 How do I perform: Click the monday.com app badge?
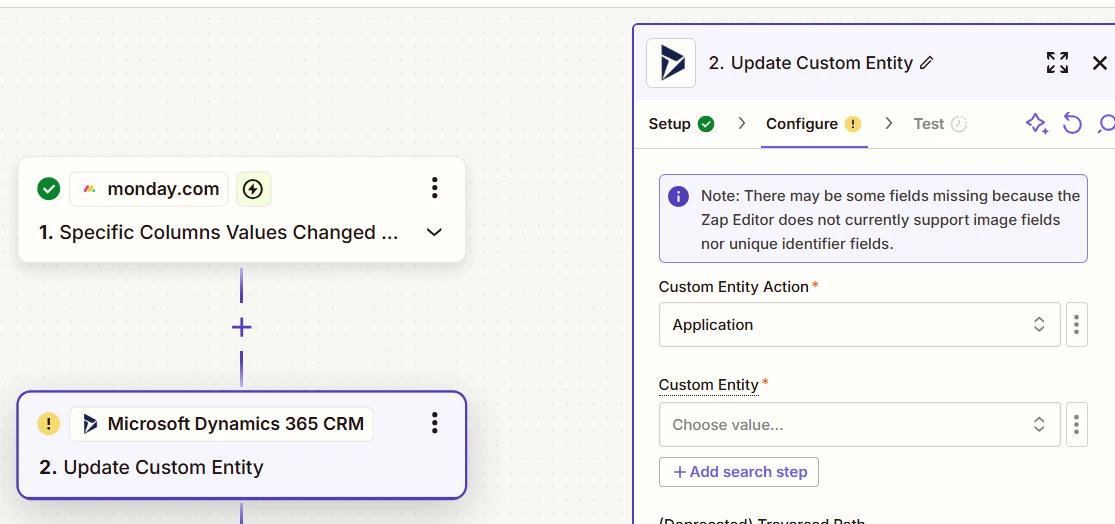[149, 189]
